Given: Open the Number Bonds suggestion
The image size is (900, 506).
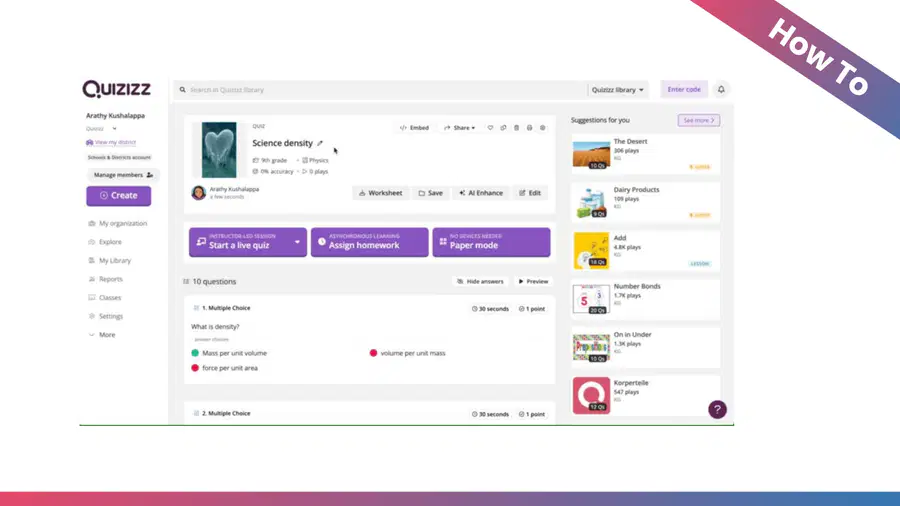Looking at the screenshot, I should click(x=645, y=299).
